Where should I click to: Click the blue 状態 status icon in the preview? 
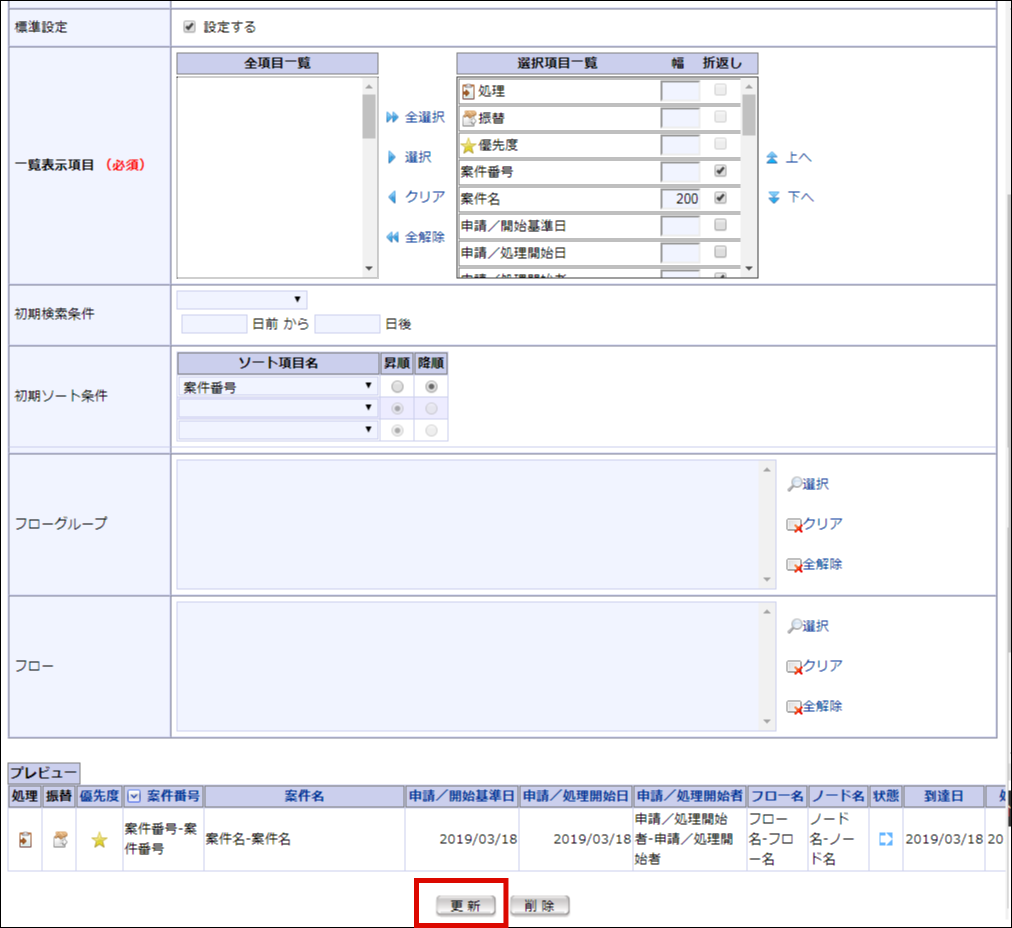coord(886,840)
